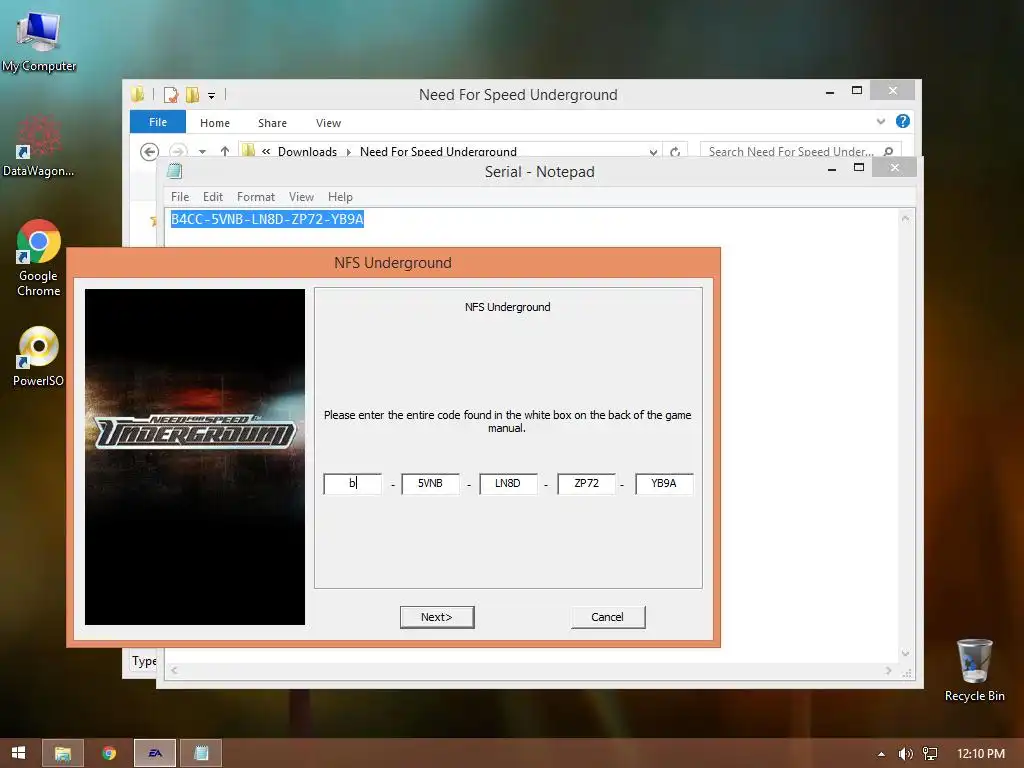Show hidden system tray icons
Screen dimensions: 1024x768
(881, 754)
